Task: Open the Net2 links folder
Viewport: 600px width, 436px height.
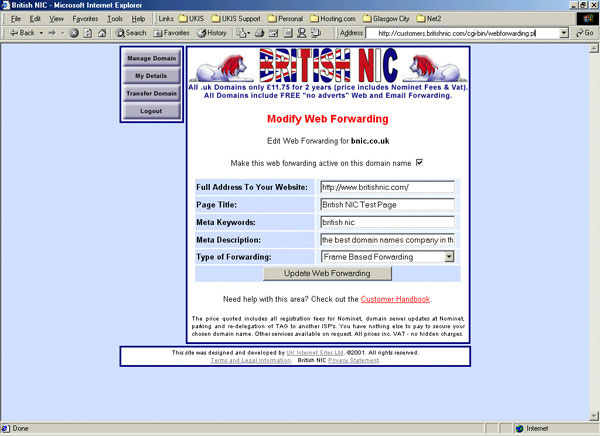Action: tap(429, 18)
